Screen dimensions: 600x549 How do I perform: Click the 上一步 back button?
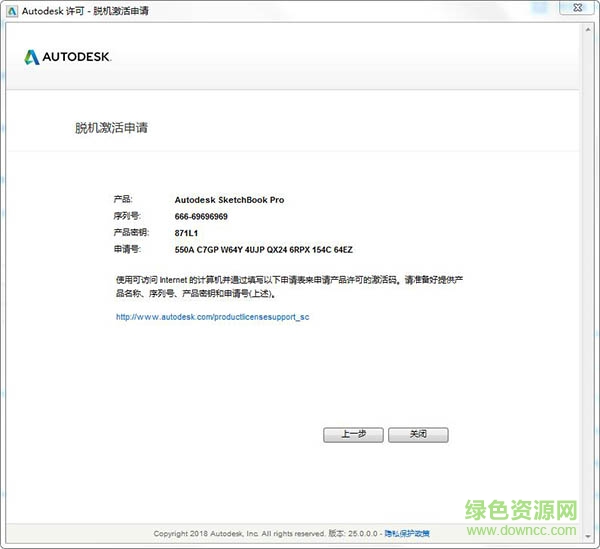click(x=353, y=435)
